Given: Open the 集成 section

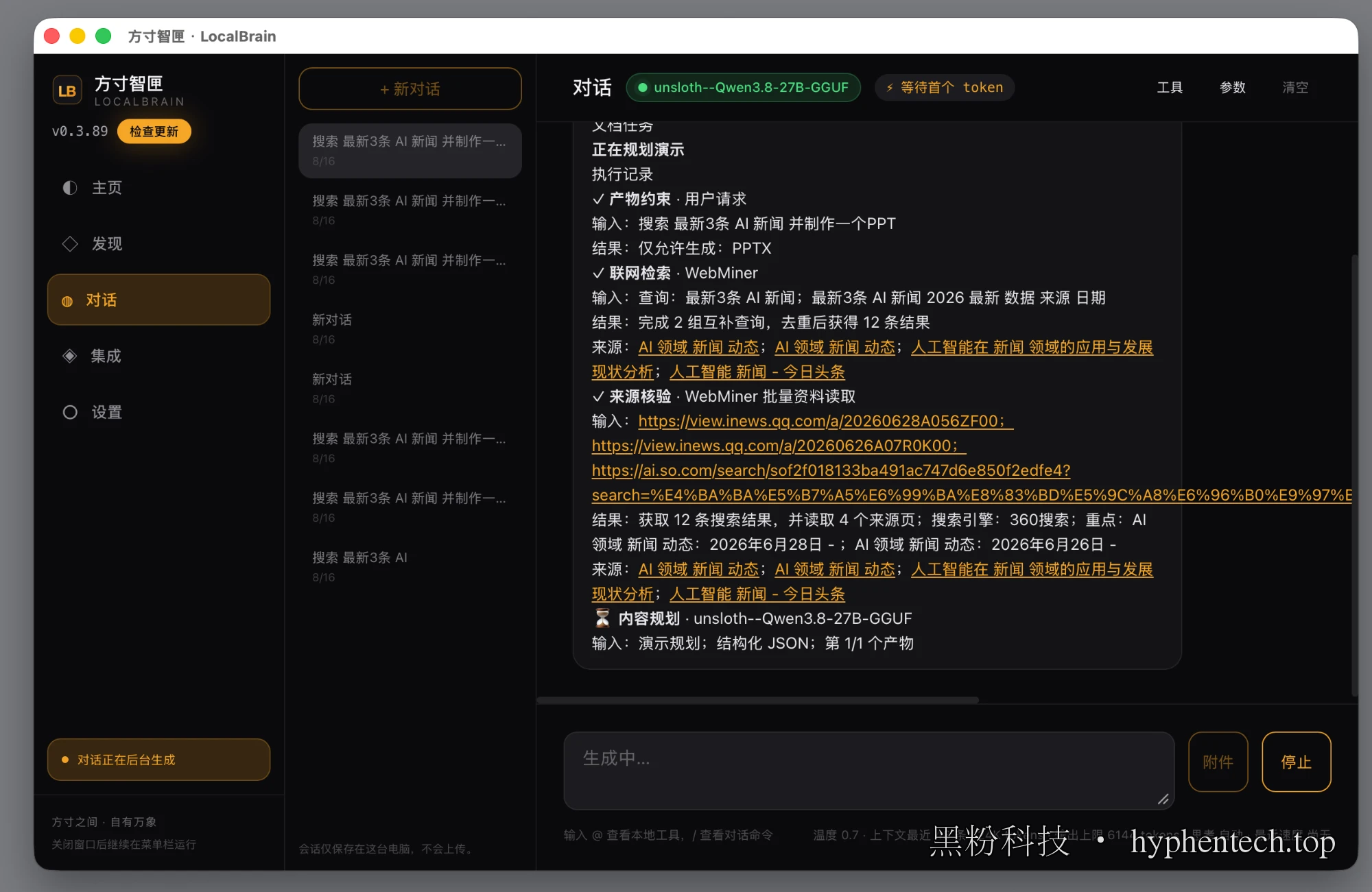Looking at the screenshot, I should click(x=158, y=356).
